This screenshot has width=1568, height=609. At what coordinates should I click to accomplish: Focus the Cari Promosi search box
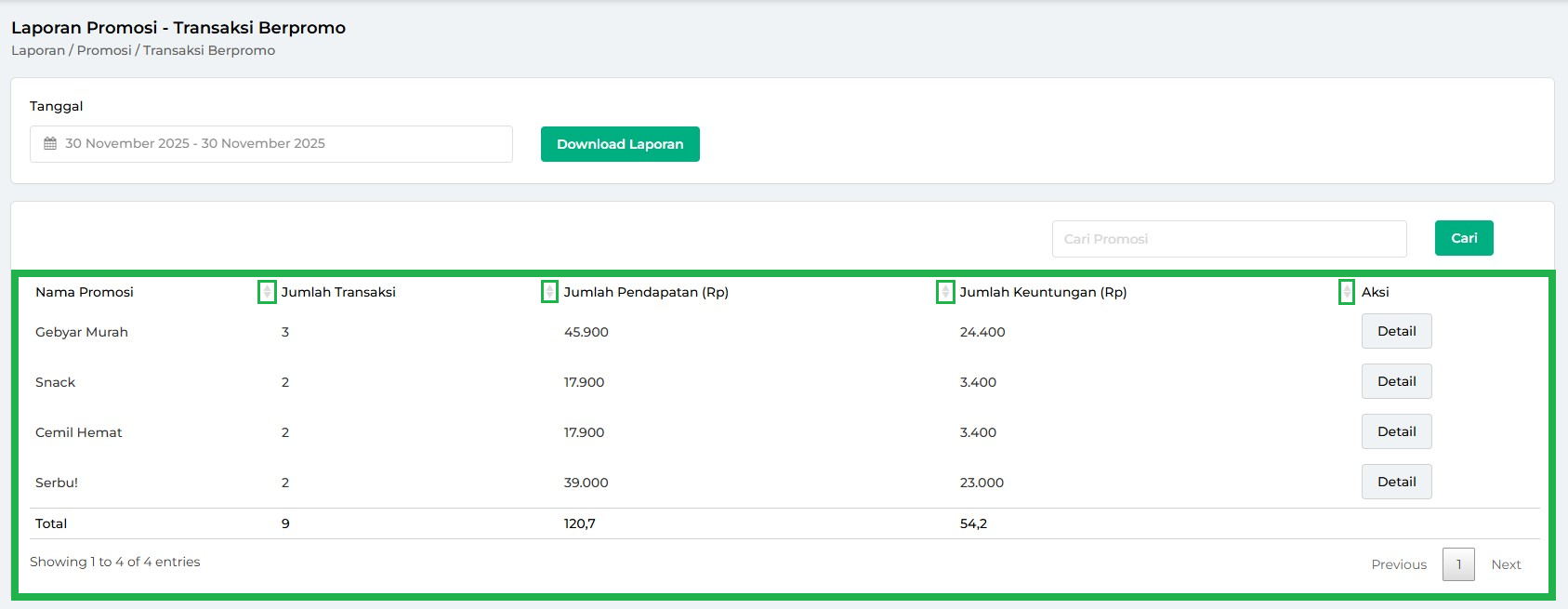pyautogui.click(x=1229, y=239)
